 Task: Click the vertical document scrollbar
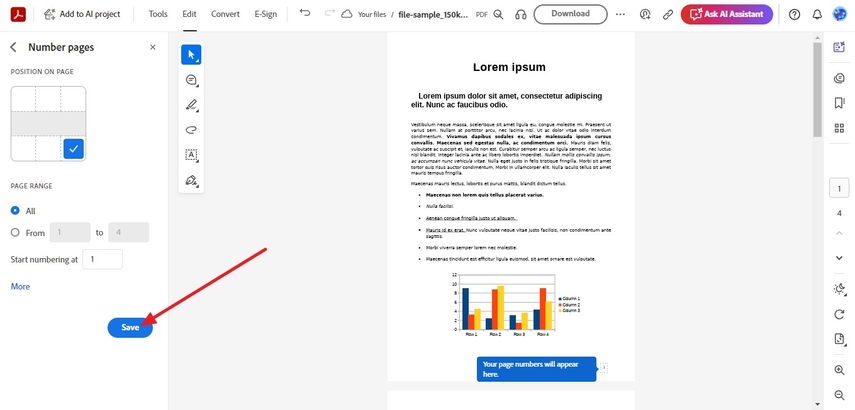(x=817, y=90)
